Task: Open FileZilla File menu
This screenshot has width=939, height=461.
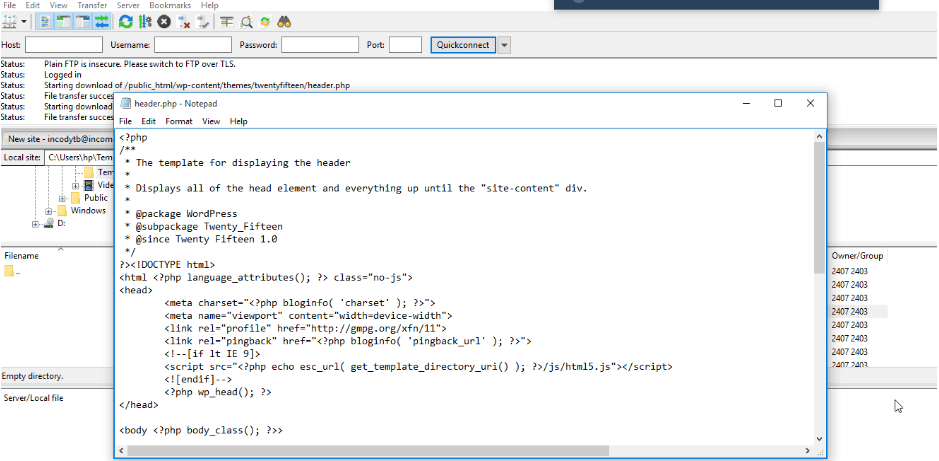Action: [x=10, y=5]
